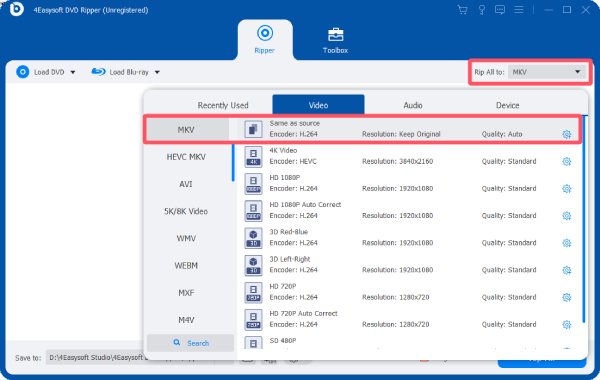Viewport: 600px width, 380px height.
Task: Open settings gear for HD 1080P
Action: coord(567,189)
